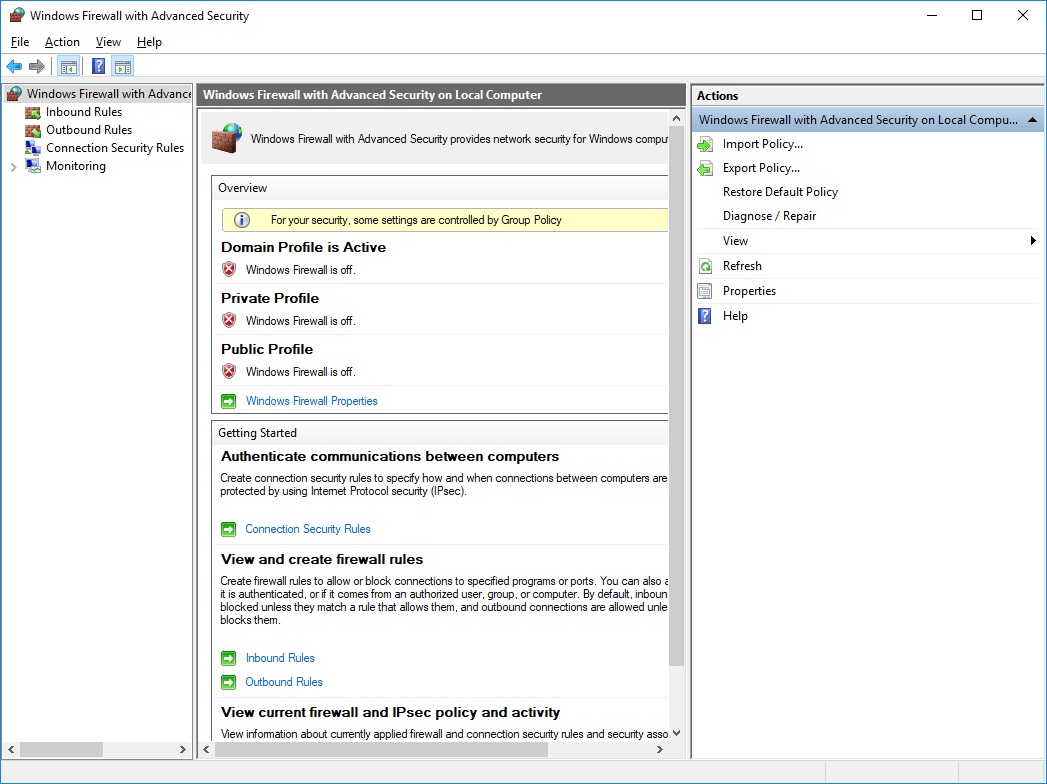The height and width of the screenshot is (784, 1047).
Task: Click "Public Profile" heading text
Action: click(x=266, y=349)
